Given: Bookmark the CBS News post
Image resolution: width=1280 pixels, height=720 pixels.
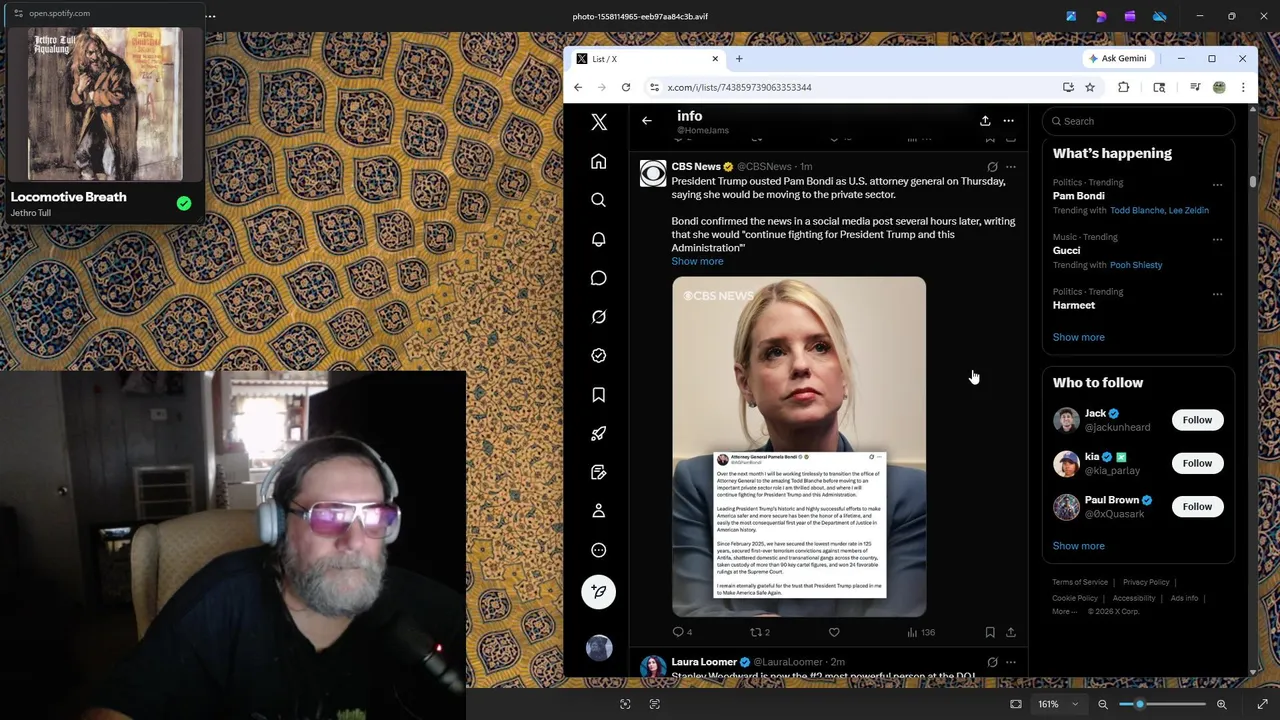Looking at the screenshot, I should coord(990,632).
